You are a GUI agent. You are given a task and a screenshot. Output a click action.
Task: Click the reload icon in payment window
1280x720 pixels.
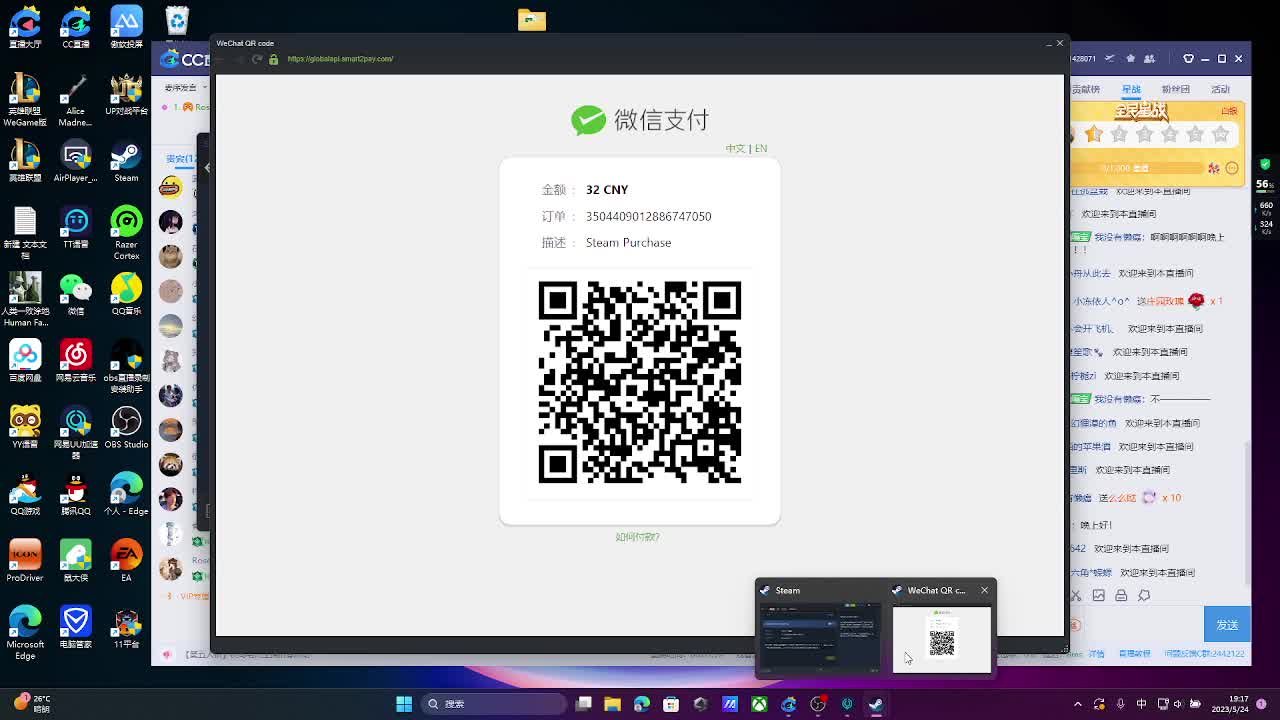click(x=257, y=59)
